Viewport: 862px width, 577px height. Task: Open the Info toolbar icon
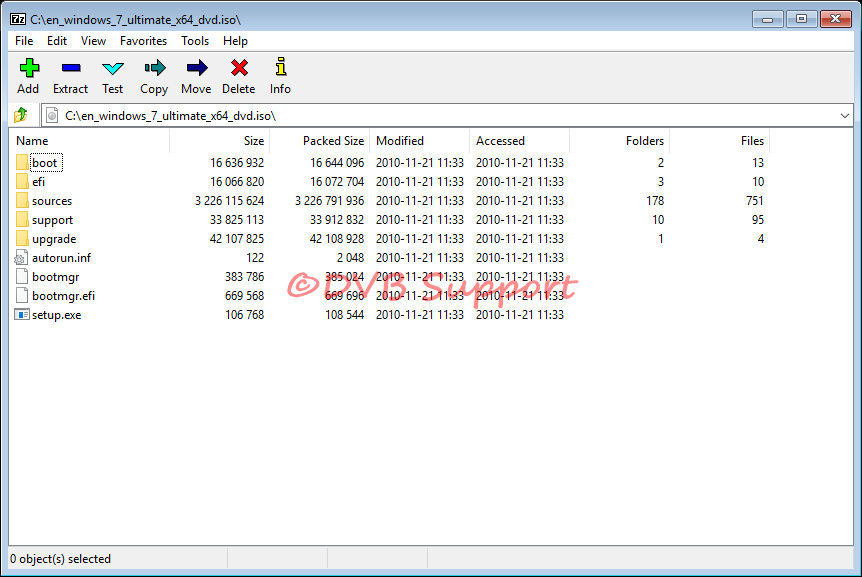click(281, 66)
